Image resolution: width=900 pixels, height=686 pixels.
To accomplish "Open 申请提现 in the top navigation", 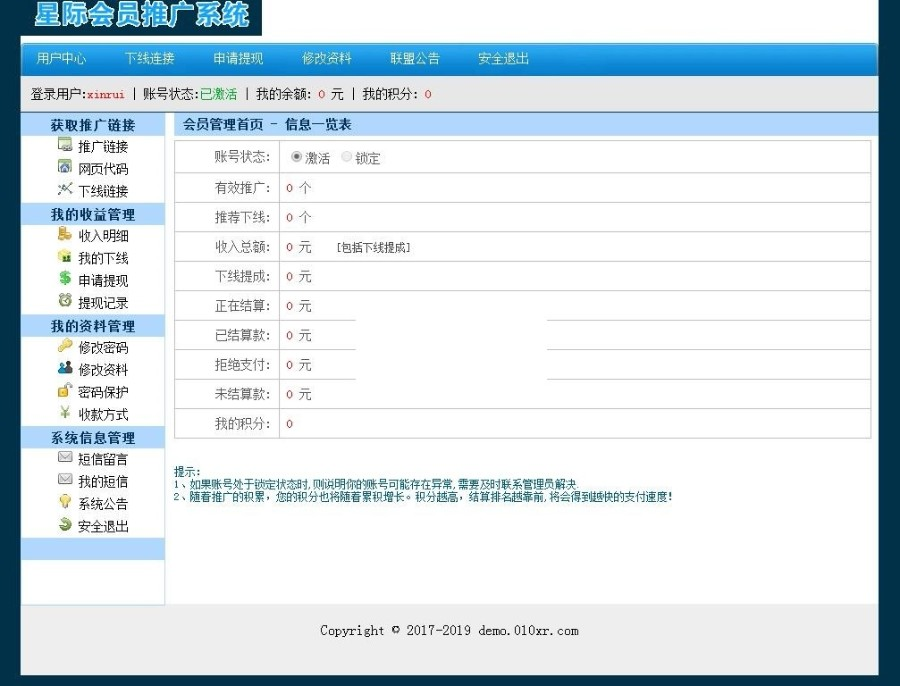I will coord(238,59).
